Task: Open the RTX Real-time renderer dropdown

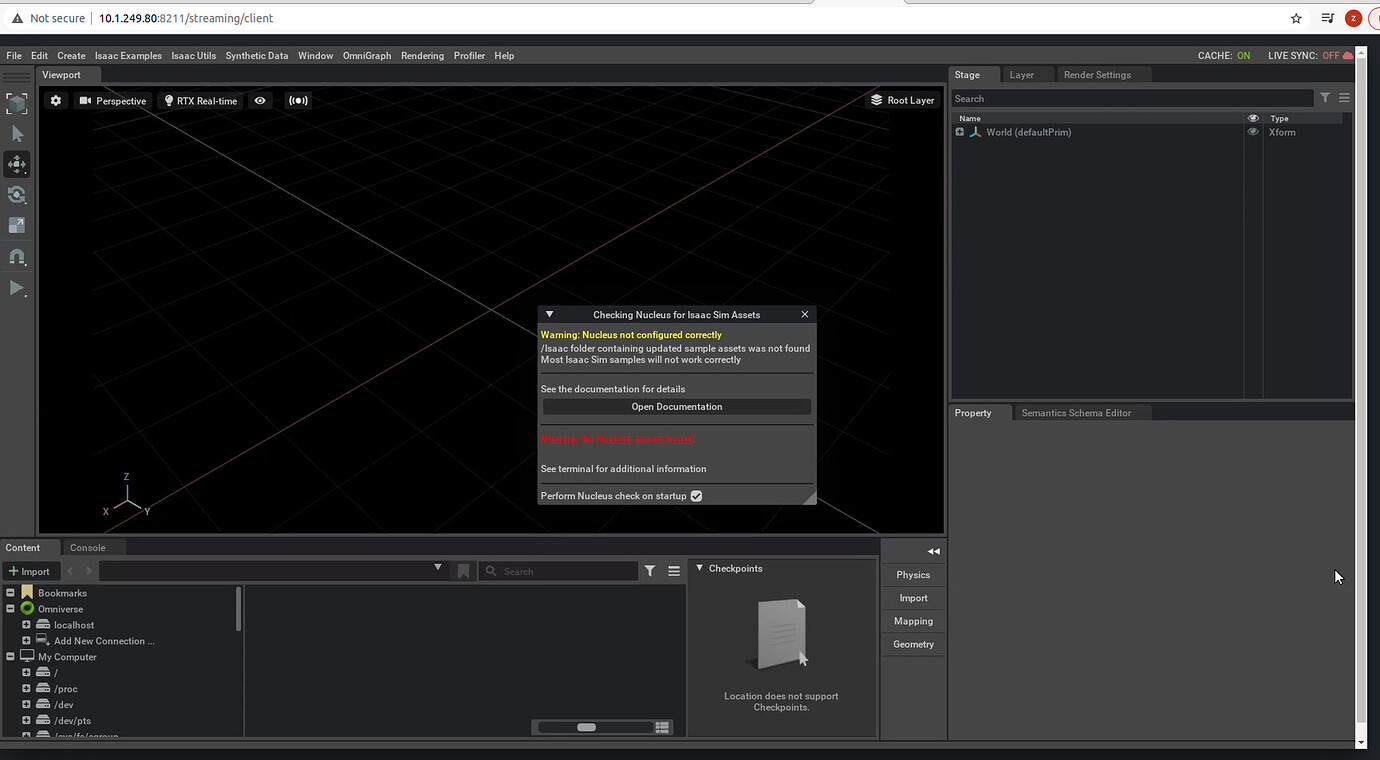Action: 201,101
